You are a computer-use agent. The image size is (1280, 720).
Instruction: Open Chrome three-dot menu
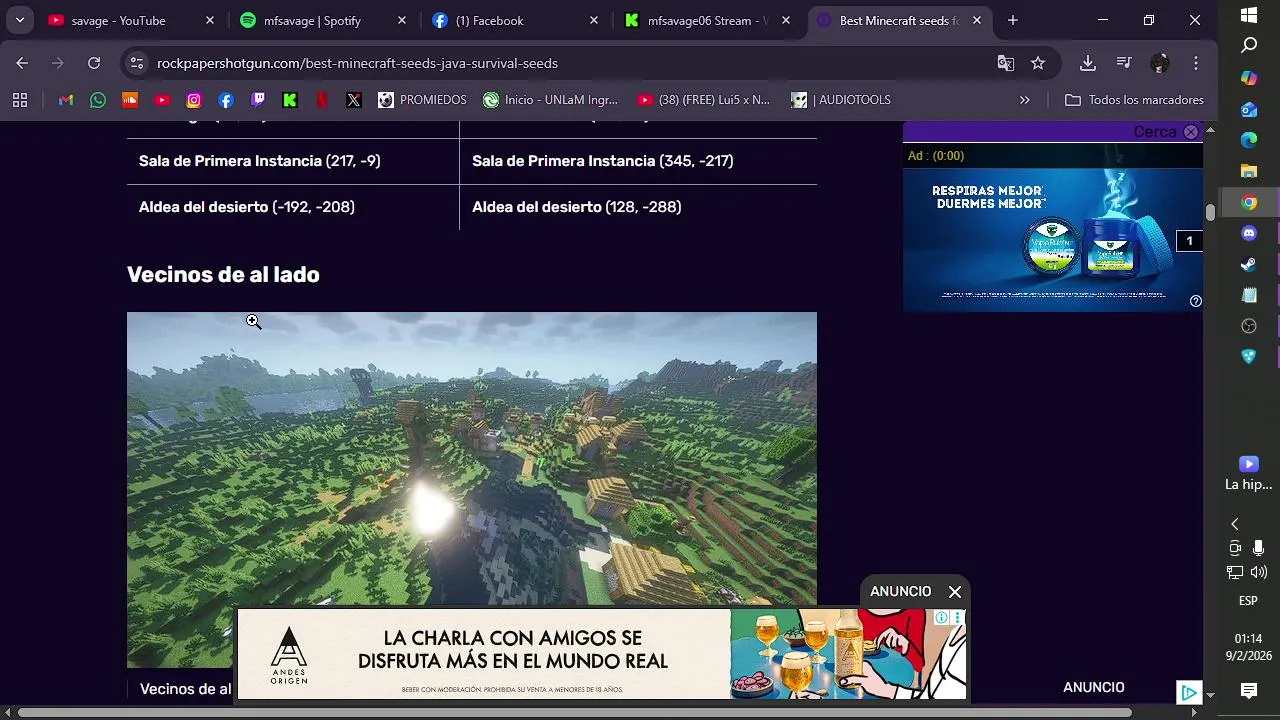(1196, 63)
